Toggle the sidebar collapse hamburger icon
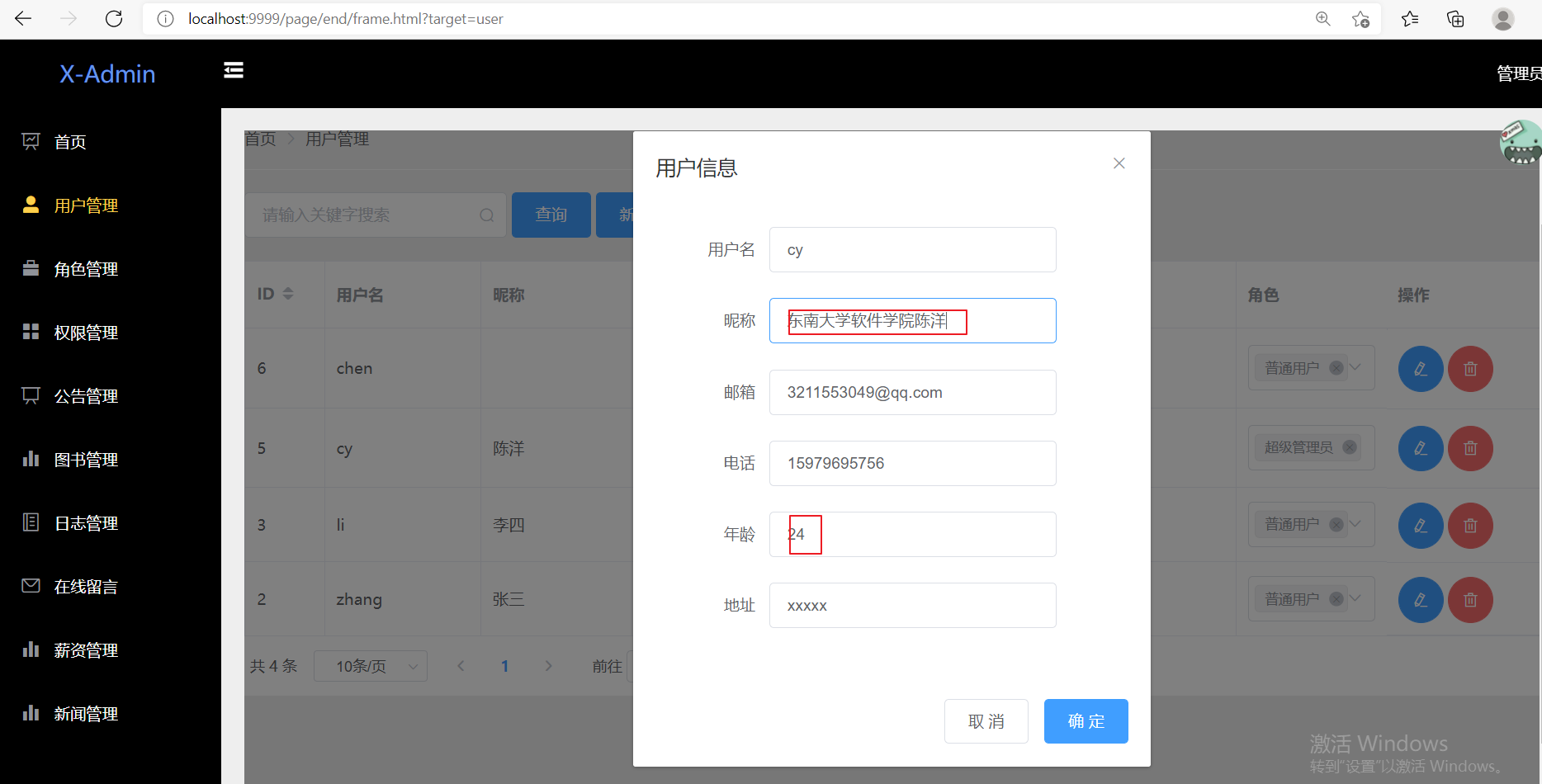This screenshot has height=784, width=1542. (234, 70)
